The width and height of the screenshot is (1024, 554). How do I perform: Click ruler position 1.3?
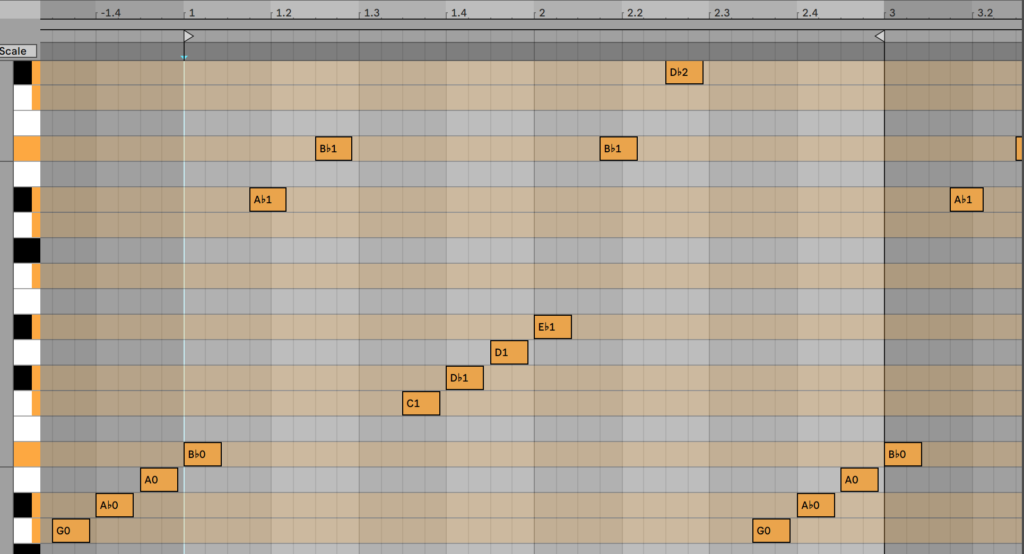[x=372, y=12]
